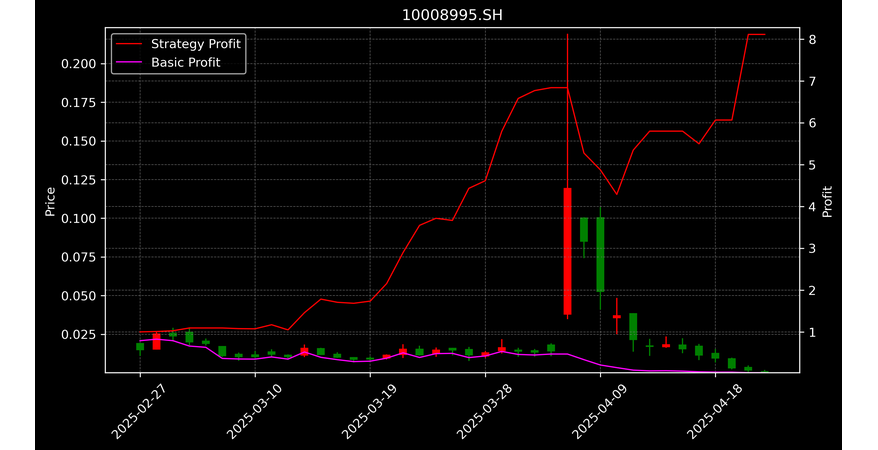Click the Strategy Profit legend label

[x=195, y=44]
